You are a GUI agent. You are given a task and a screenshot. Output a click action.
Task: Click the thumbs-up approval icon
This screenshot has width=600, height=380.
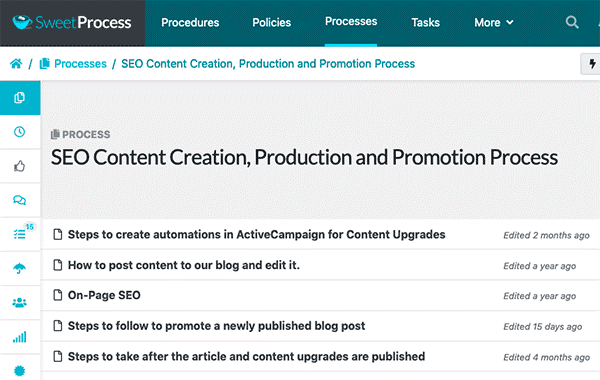pos(20,166)
